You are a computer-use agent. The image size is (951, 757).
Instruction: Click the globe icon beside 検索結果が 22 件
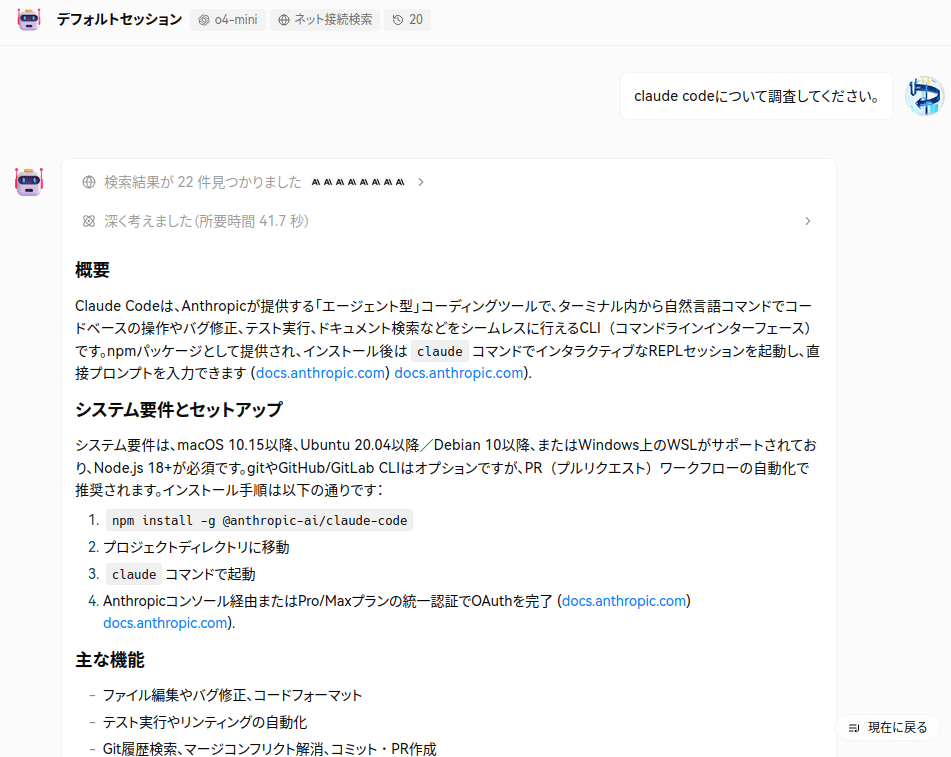tap(89, 182)
